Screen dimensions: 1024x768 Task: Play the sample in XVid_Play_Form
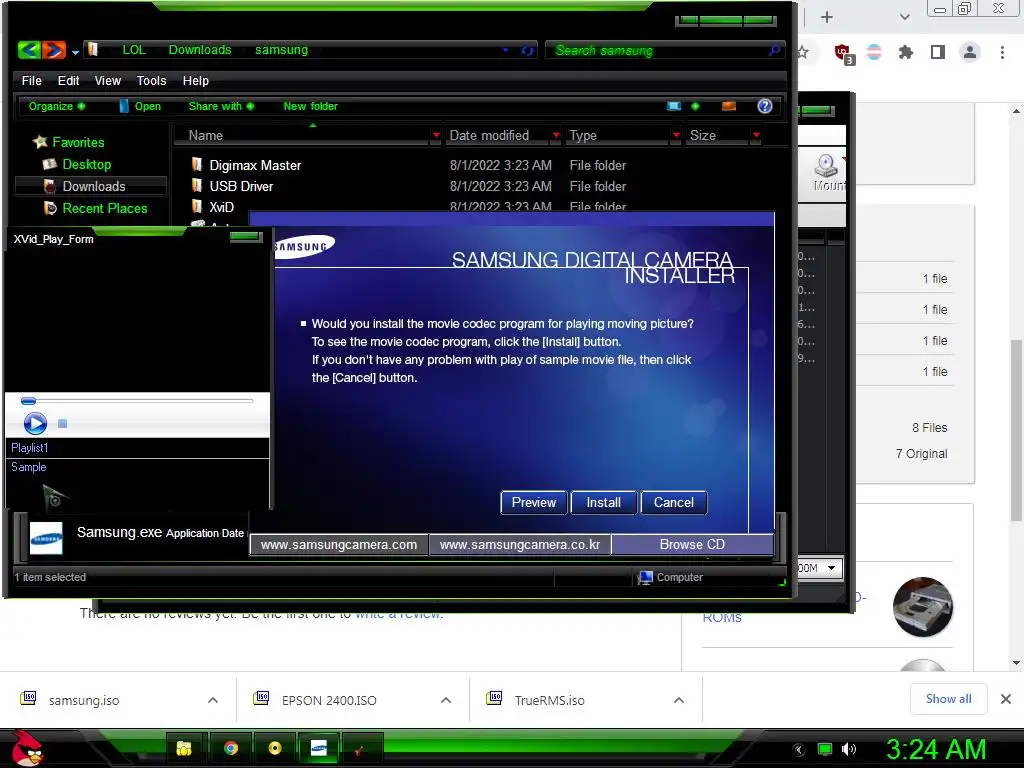(35, 423)
